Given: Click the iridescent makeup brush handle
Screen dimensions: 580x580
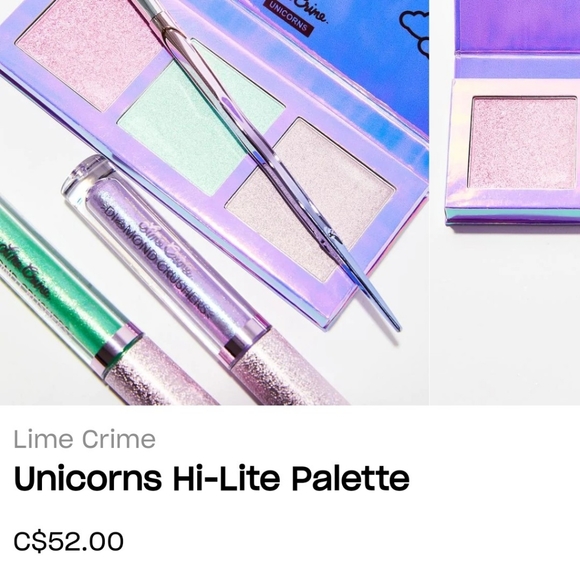Looking at the screenshot, I should 270,163.
